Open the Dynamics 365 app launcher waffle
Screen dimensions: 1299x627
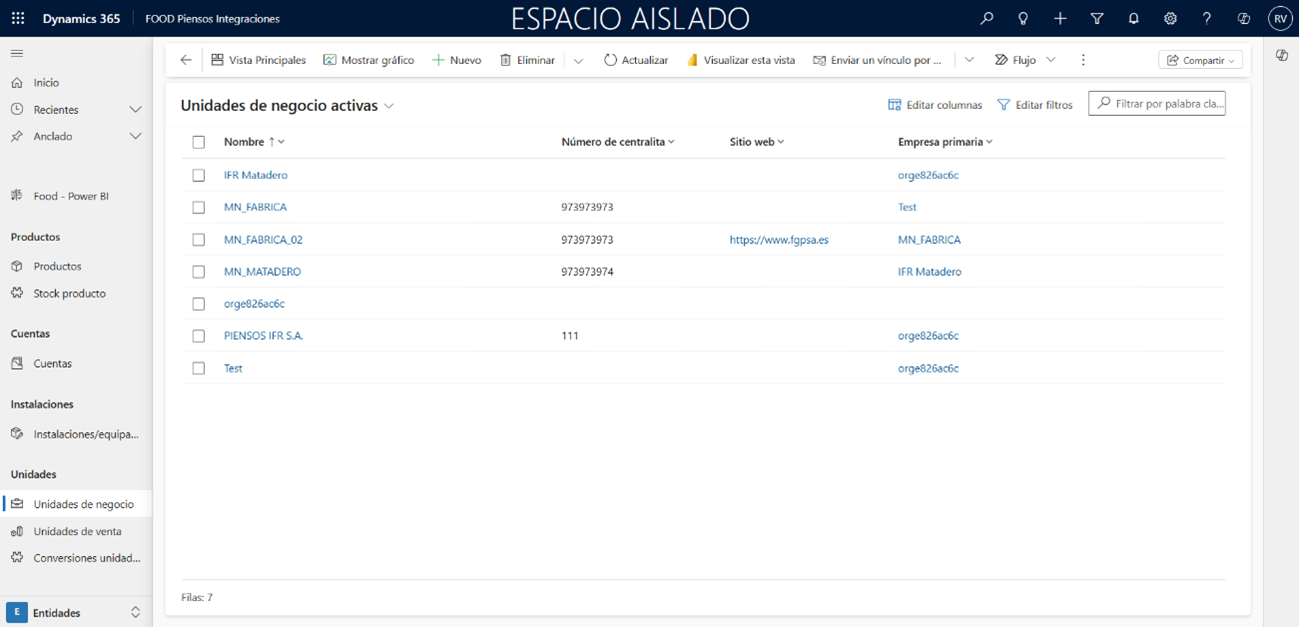click(18, 18)
